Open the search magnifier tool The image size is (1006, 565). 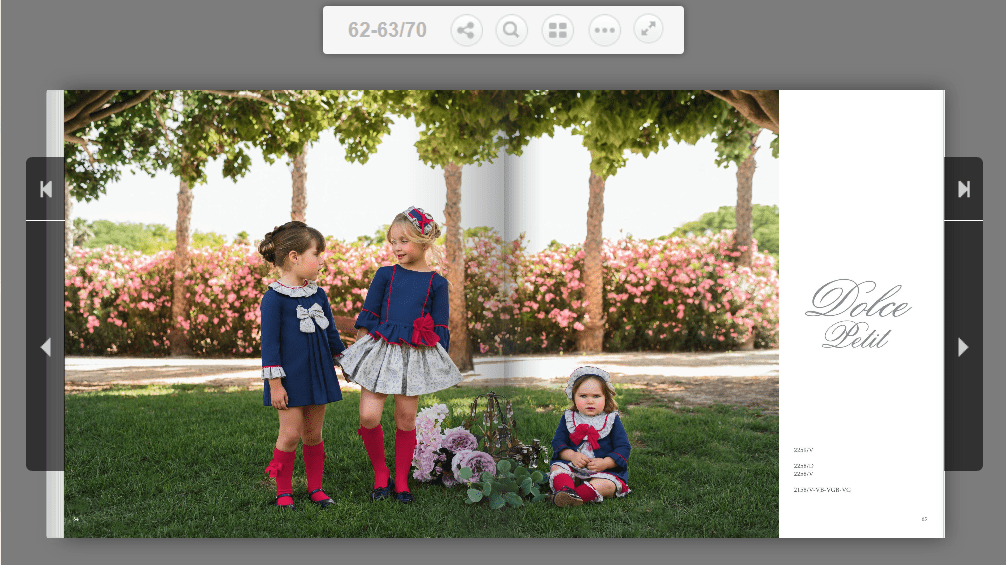pyautogui.click(x=512, y=30)
